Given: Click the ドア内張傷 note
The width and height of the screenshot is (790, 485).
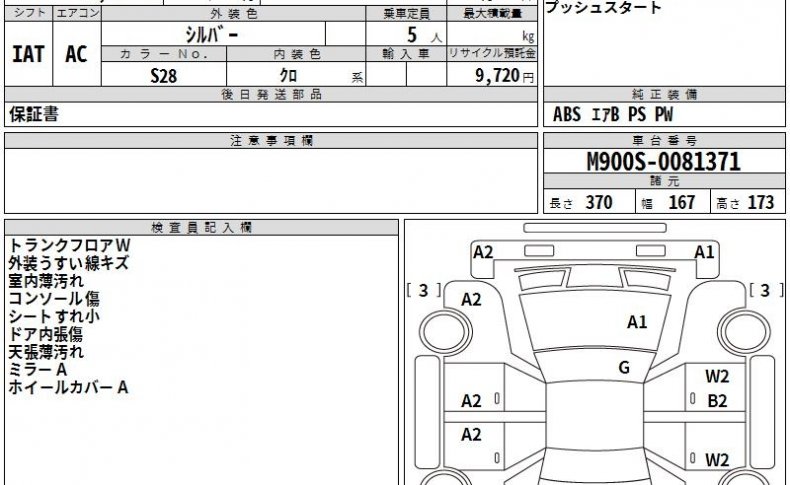Looking at the screenshot, I should (46, 334).
